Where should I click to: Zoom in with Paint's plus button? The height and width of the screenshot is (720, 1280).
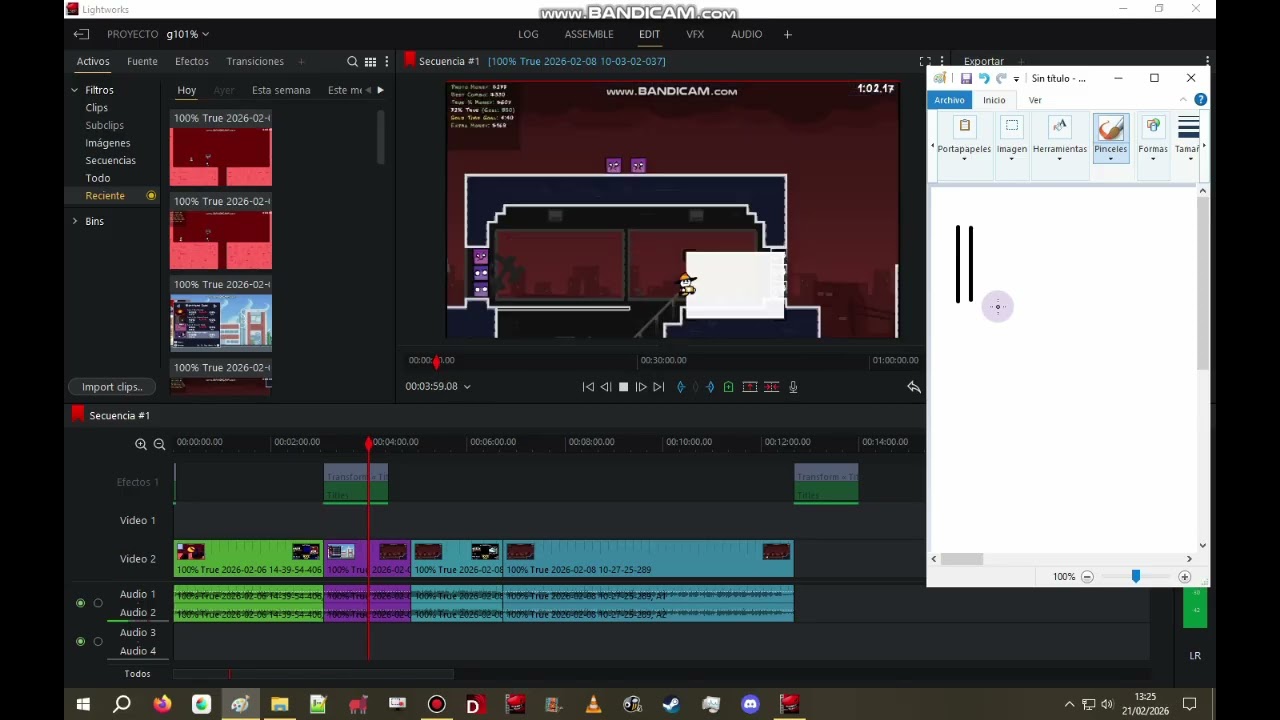tap(1184, 577)
